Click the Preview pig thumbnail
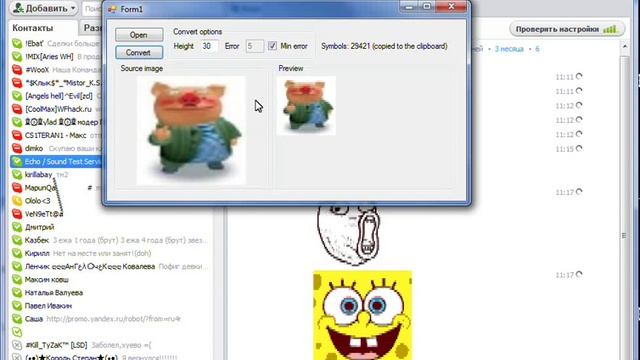The width and height of the screenshot is (640, 360). click(x=306, y=106)
